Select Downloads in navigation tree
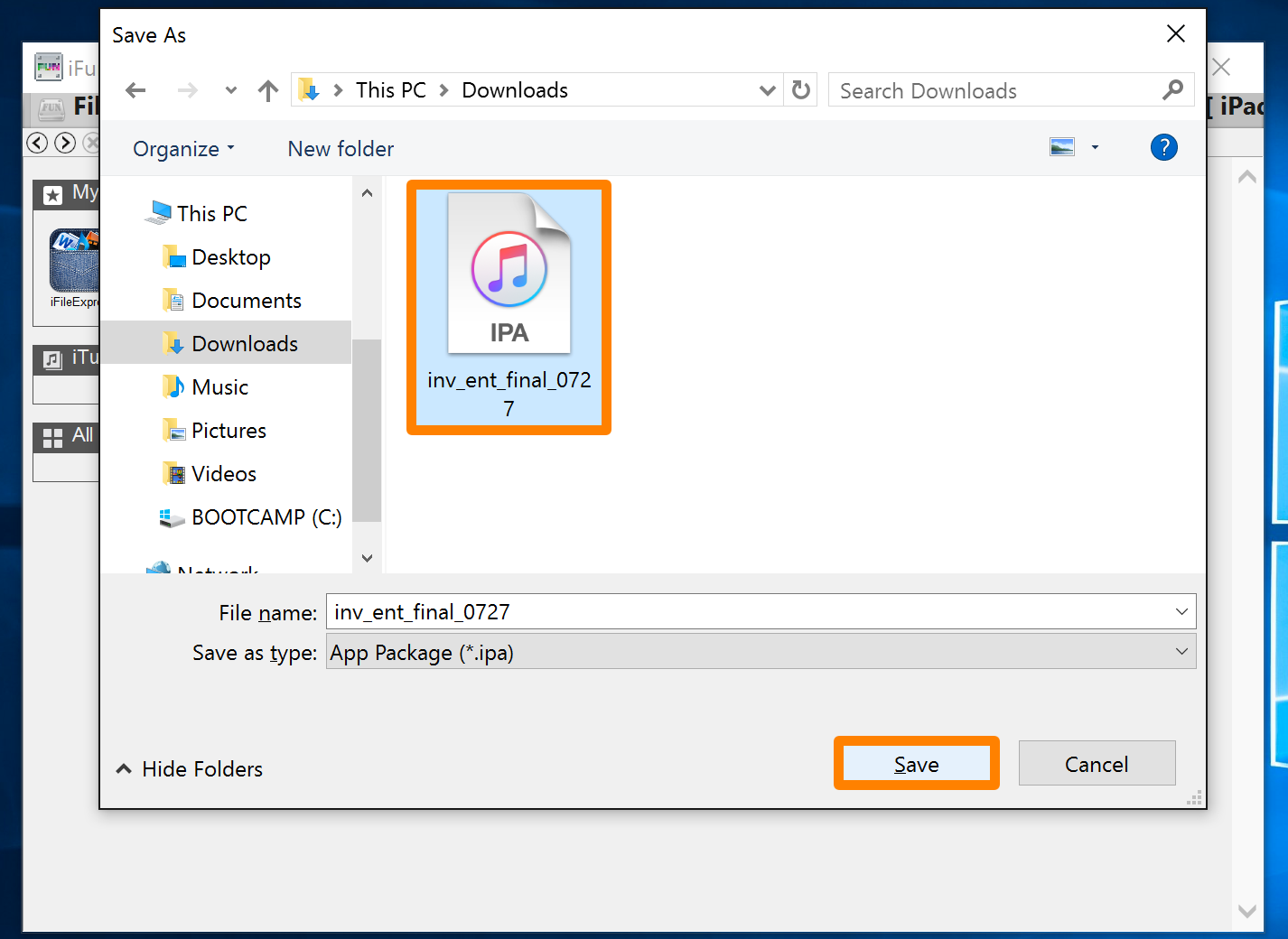The image size is (1288, 939). pyautogui.click(x=226, y=343)
